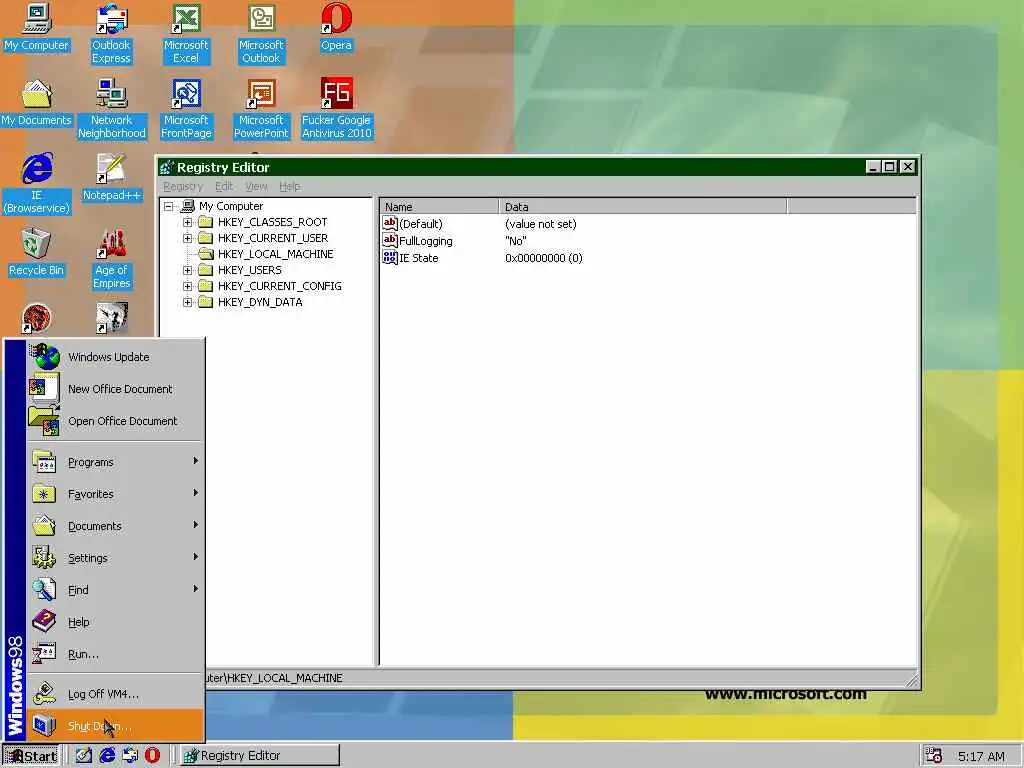
Task: Open IE (Browservice) desktop icon
Action: click(x=37, y=184)
